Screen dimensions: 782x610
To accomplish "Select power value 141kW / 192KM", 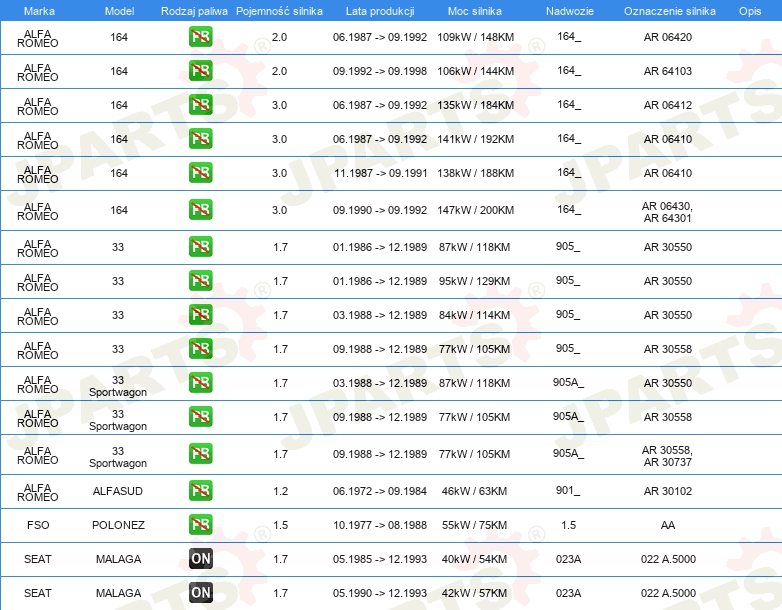I will click(x=475, y=139).
